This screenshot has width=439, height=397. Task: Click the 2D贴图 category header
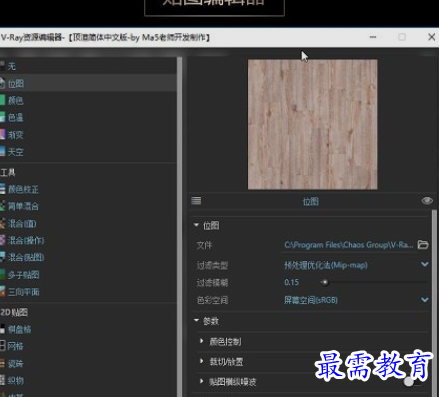coord(14,312)
